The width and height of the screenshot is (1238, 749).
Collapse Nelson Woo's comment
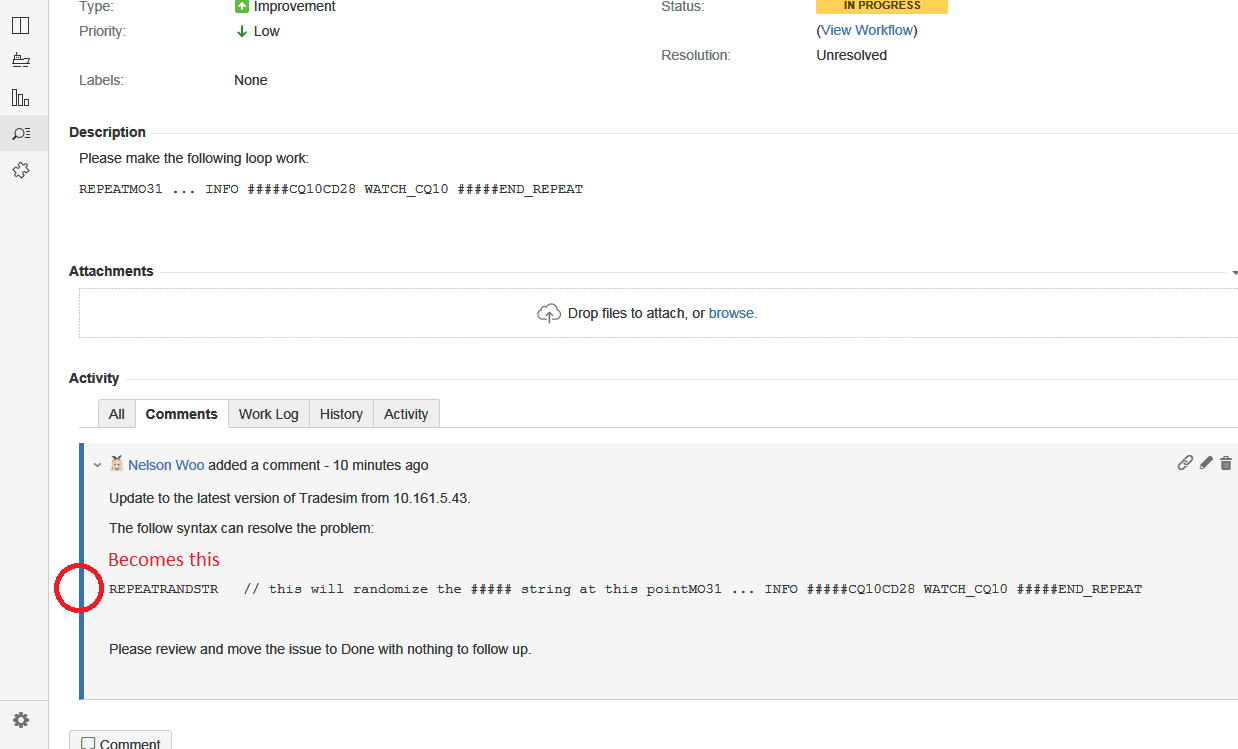(97, 465)
